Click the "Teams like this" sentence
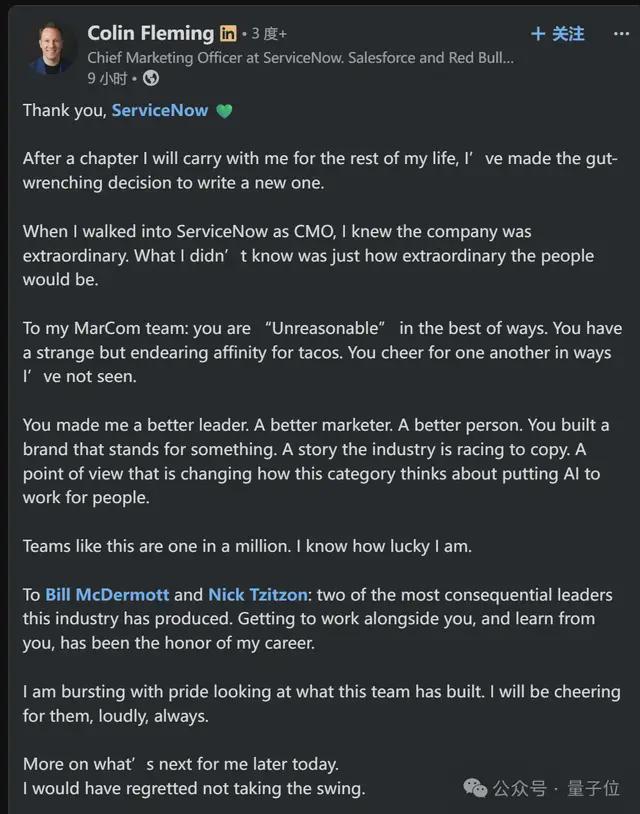The height and width of the screenshot is (814, 640). pos(247,546)
